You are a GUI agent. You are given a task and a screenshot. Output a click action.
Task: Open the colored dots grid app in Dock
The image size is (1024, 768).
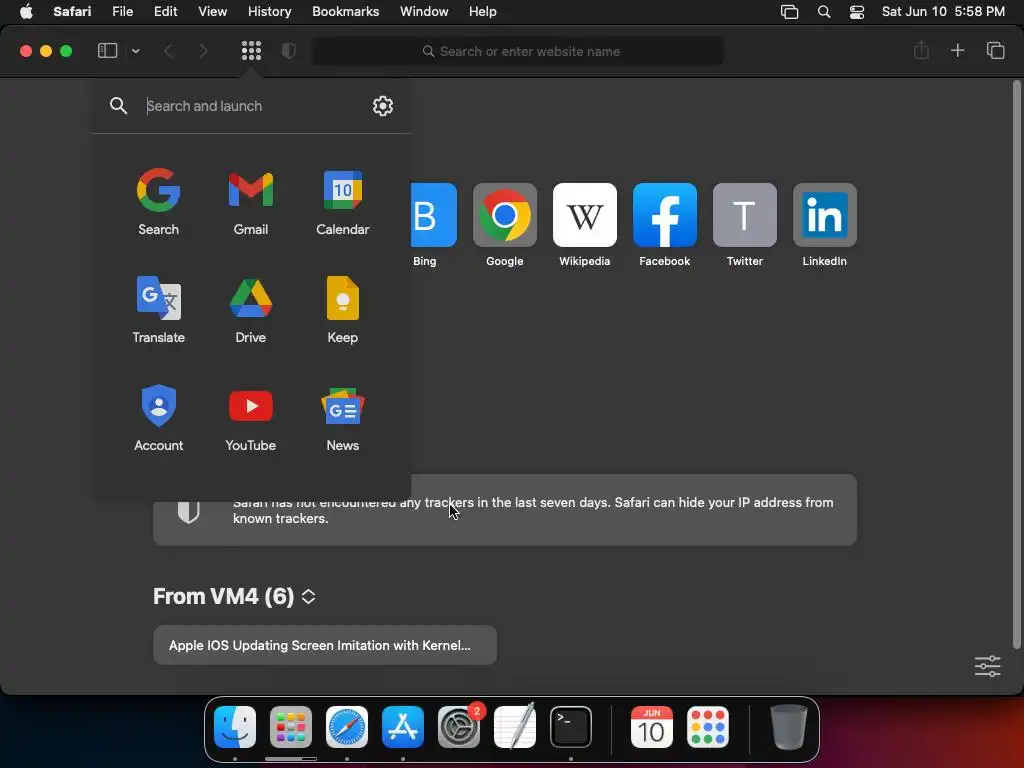click(x=708, y=727)
